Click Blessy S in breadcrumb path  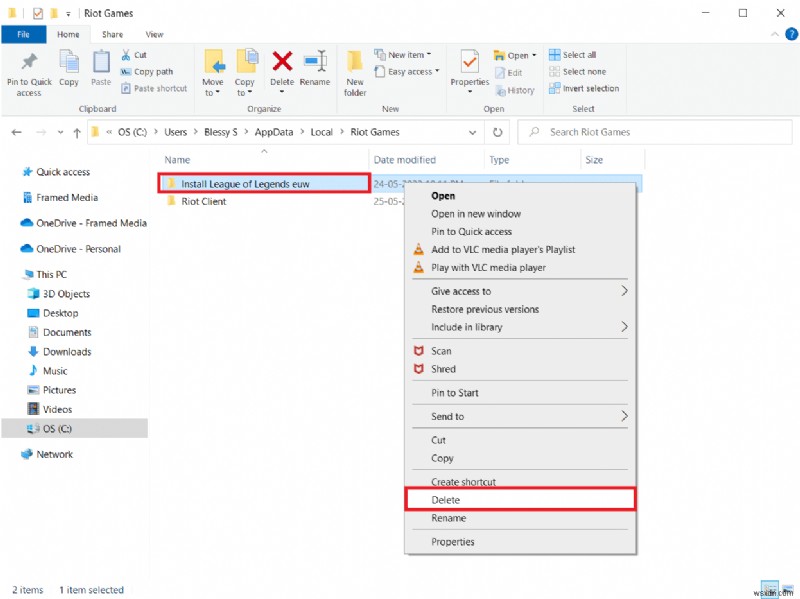click(x=221, y=132)
